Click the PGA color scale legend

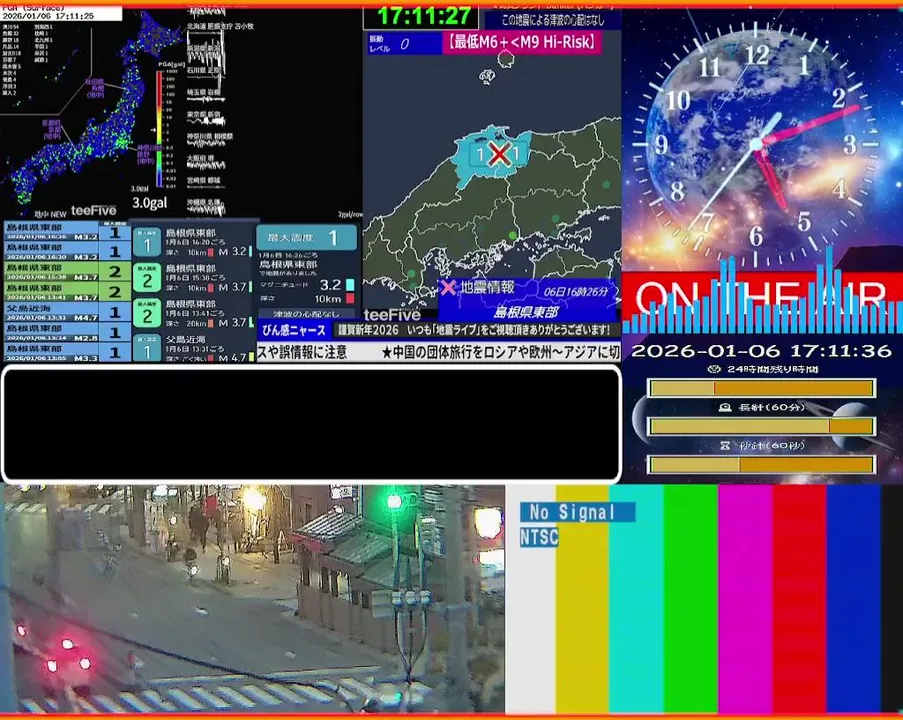160,128
